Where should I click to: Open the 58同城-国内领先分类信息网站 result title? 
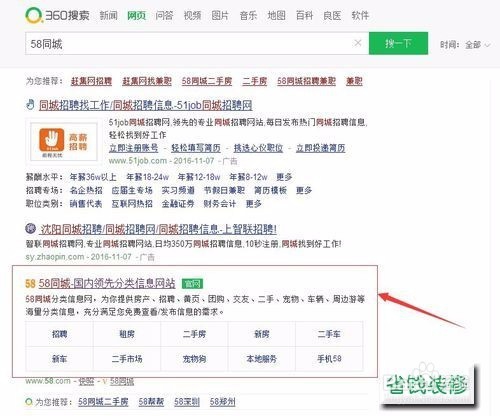click(107, 283)
